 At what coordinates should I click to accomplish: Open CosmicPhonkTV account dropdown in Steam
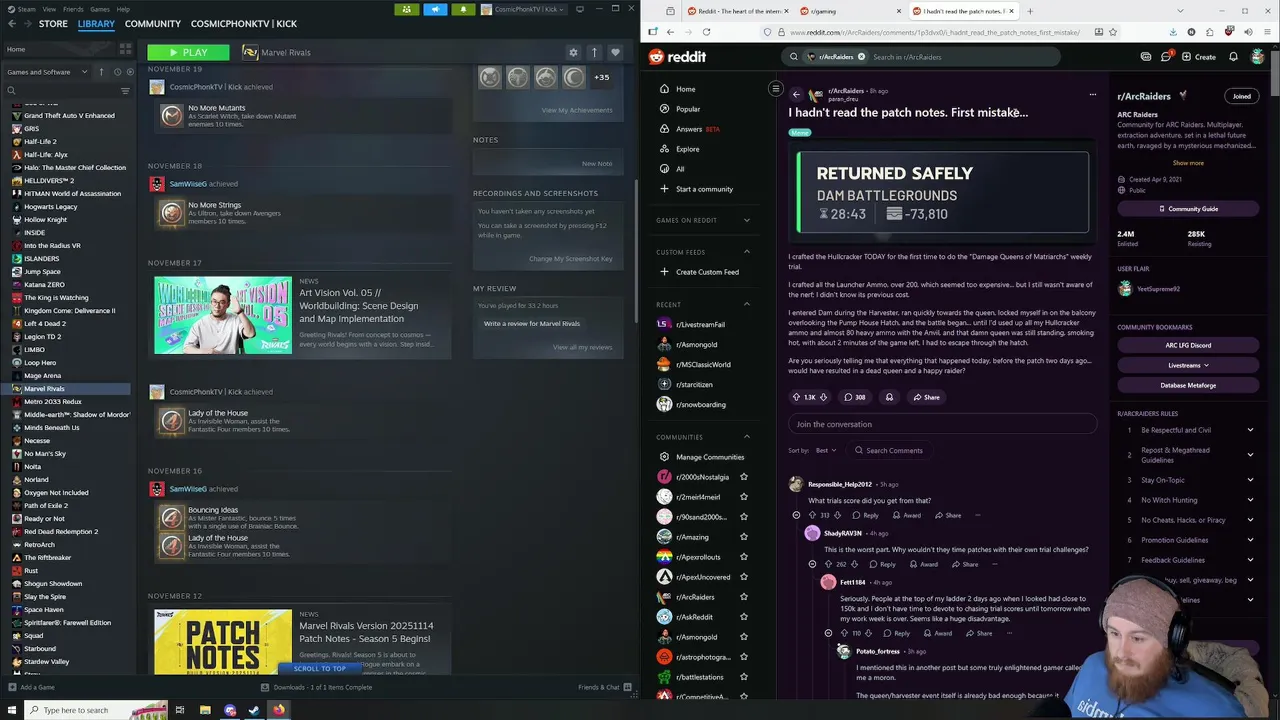tap(525, 9)
